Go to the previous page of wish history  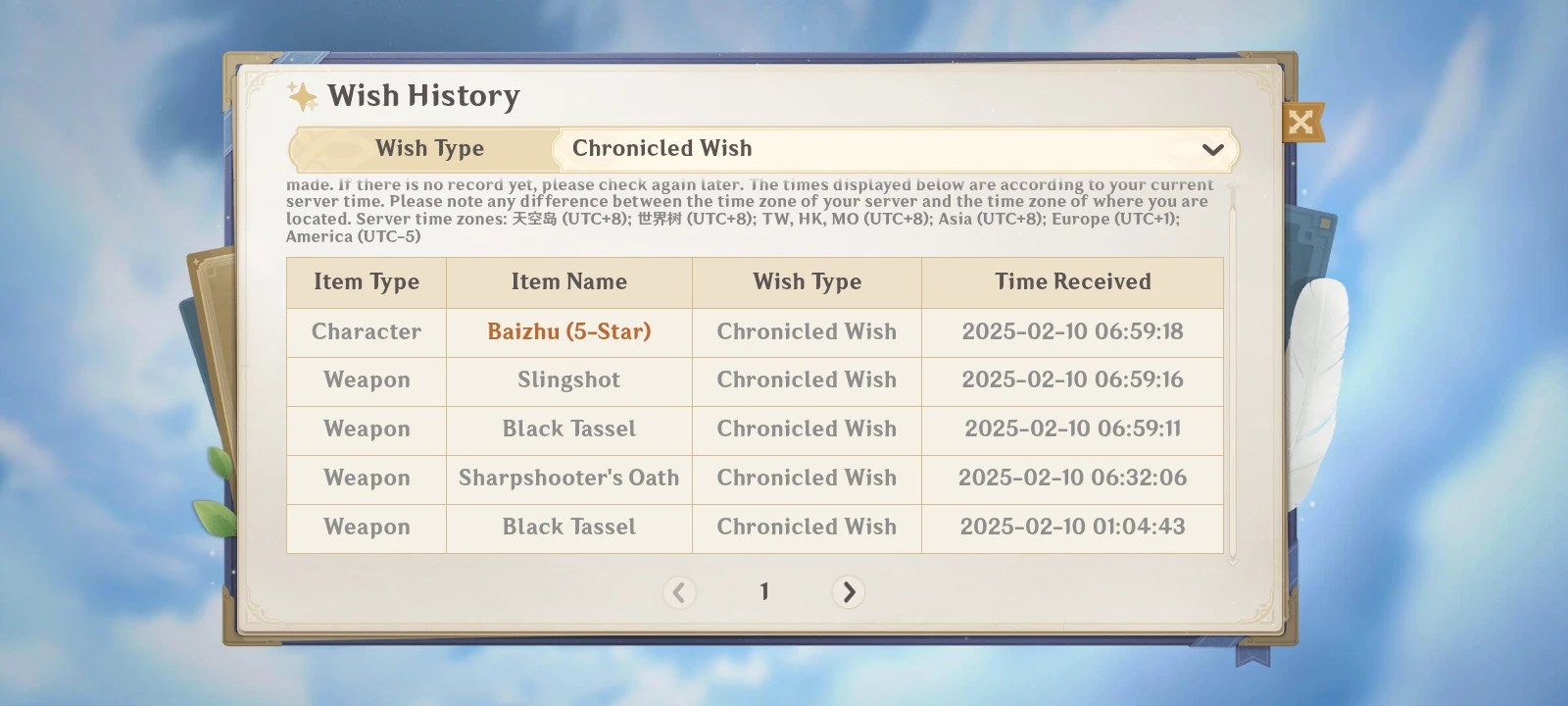click(x=680, y=592)
